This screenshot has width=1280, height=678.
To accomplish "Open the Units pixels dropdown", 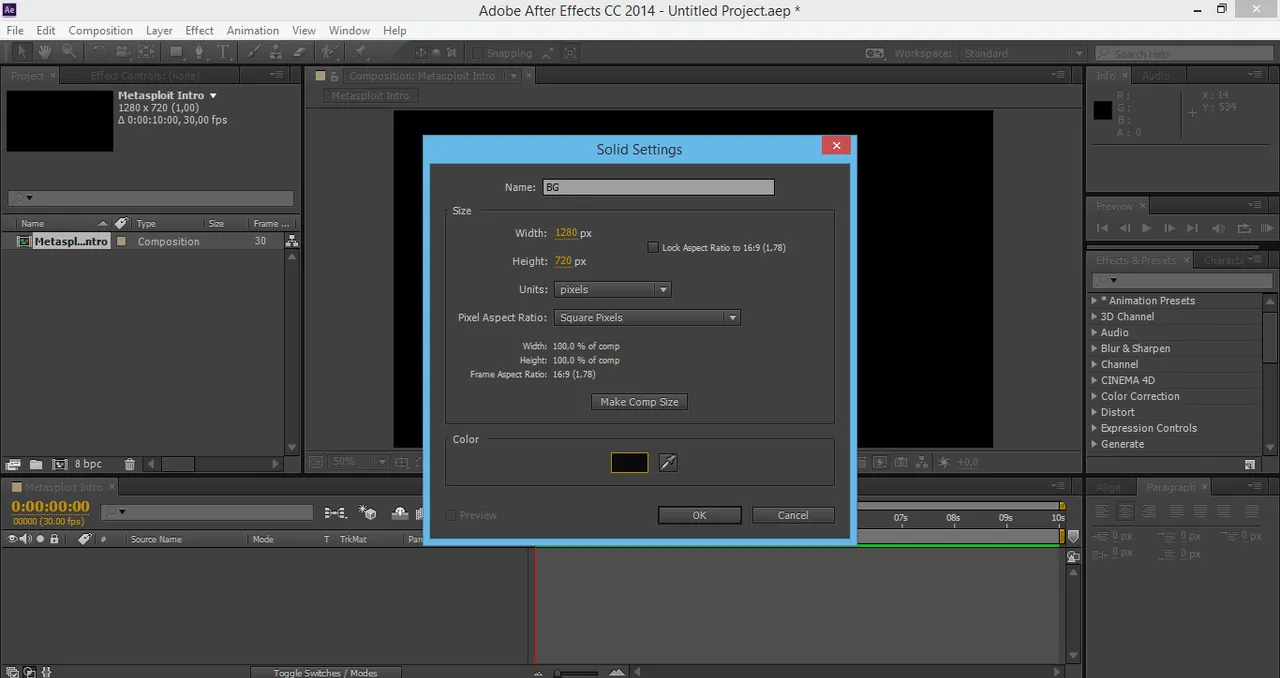I will point(612,289).
